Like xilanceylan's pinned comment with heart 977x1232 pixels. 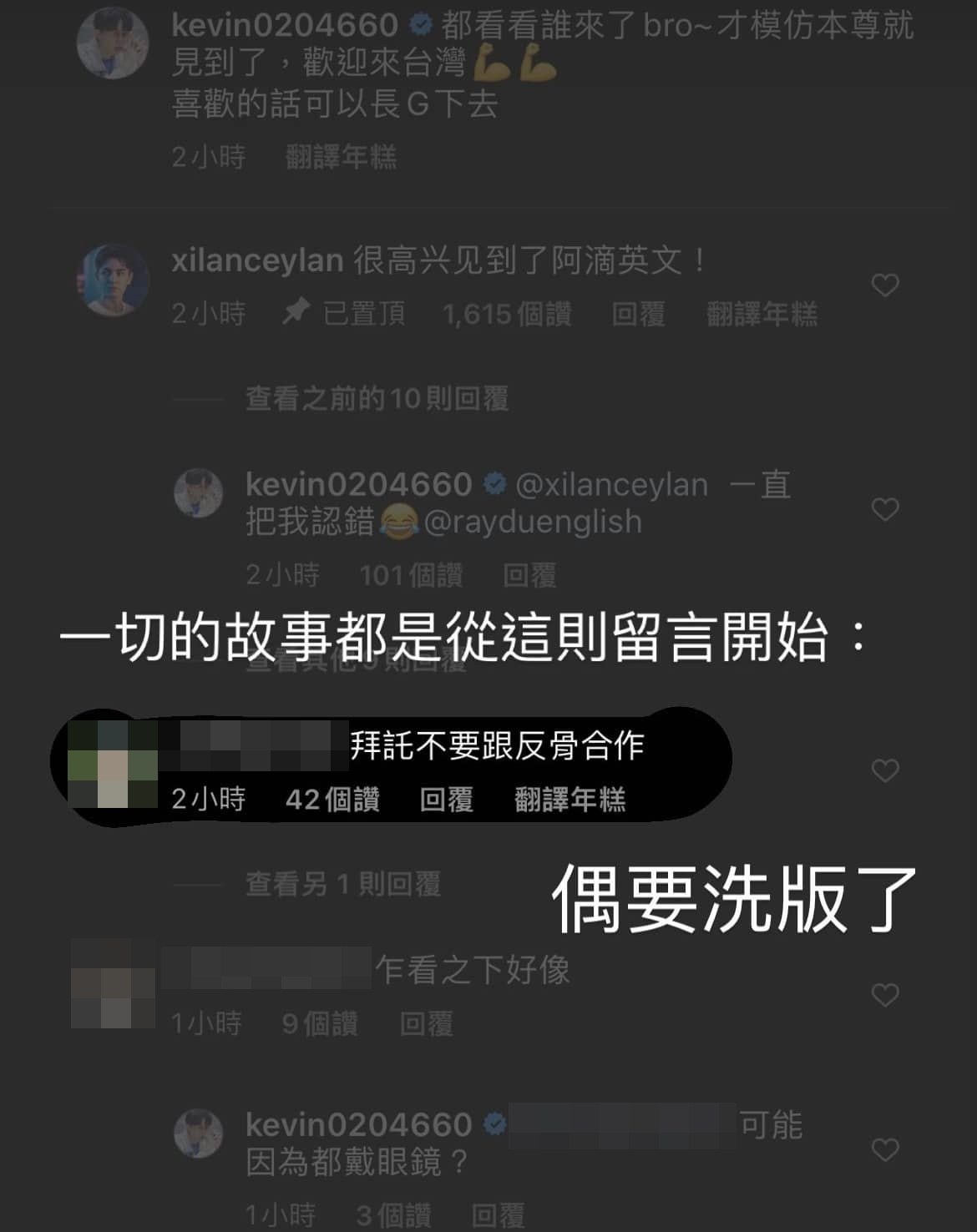pos(885,285)
